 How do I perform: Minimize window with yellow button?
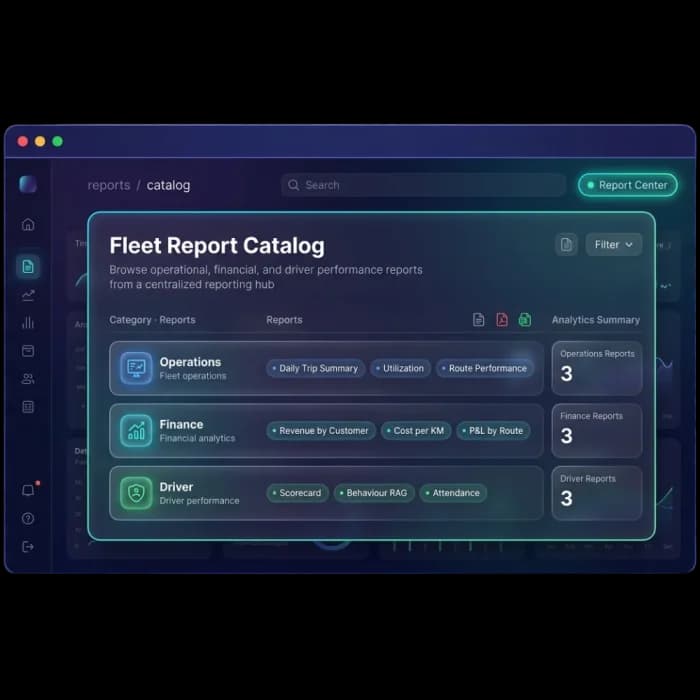click(40, 142)
